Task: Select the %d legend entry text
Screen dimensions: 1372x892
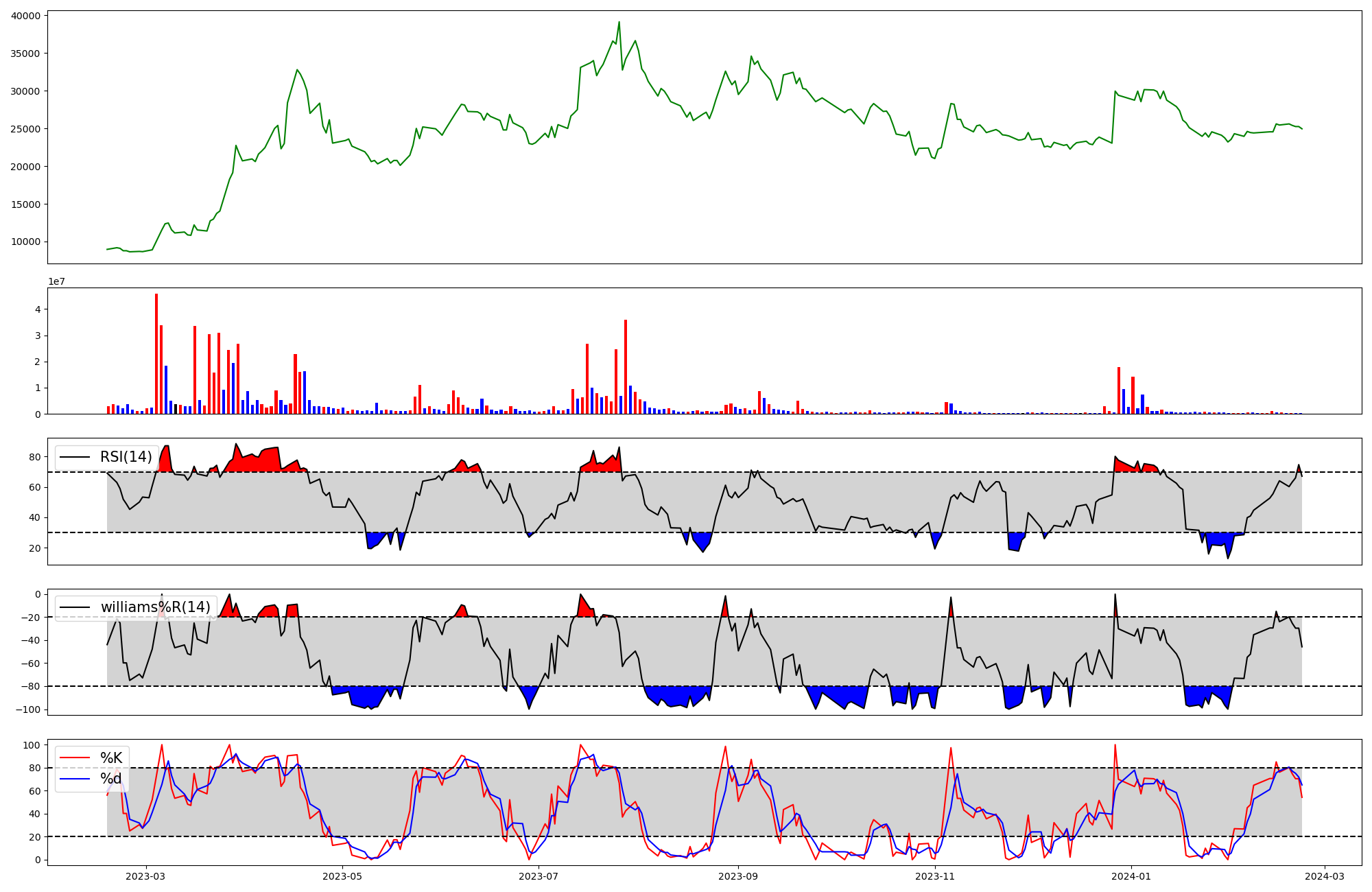Action: pyautogui.click(x=111, y=779)
